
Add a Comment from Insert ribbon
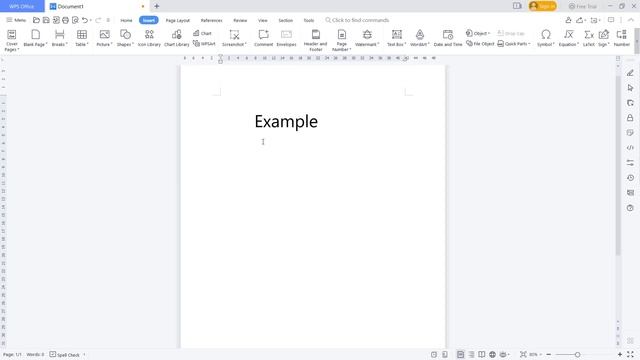(263, 38)
